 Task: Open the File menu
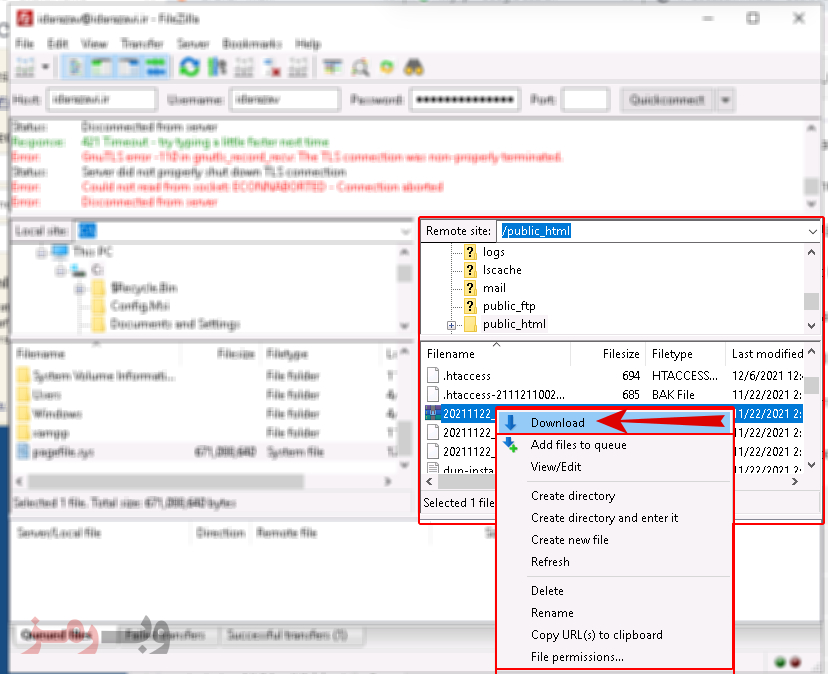coord(24,43)
